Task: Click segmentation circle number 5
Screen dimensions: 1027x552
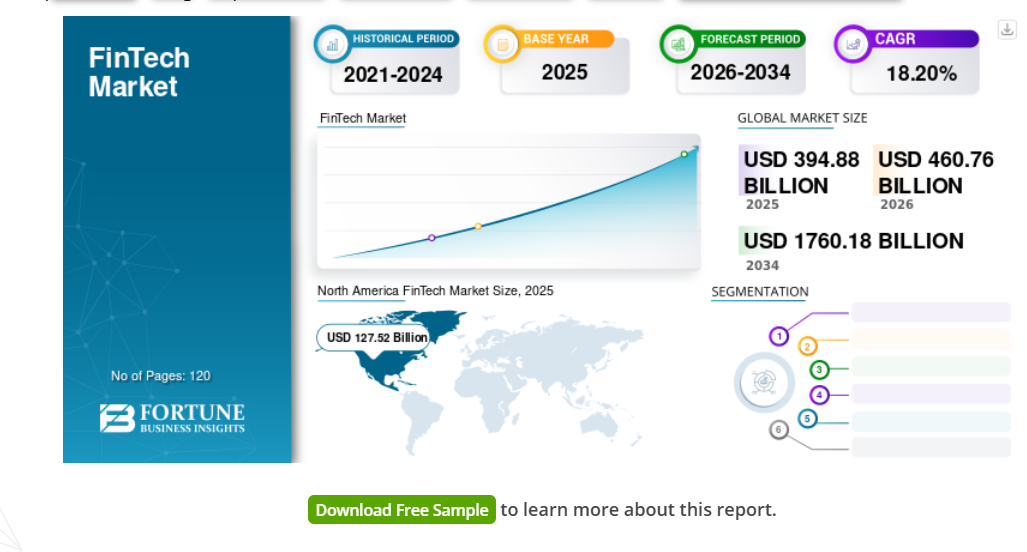Action: pyautogui.click(x=808, y=418)
